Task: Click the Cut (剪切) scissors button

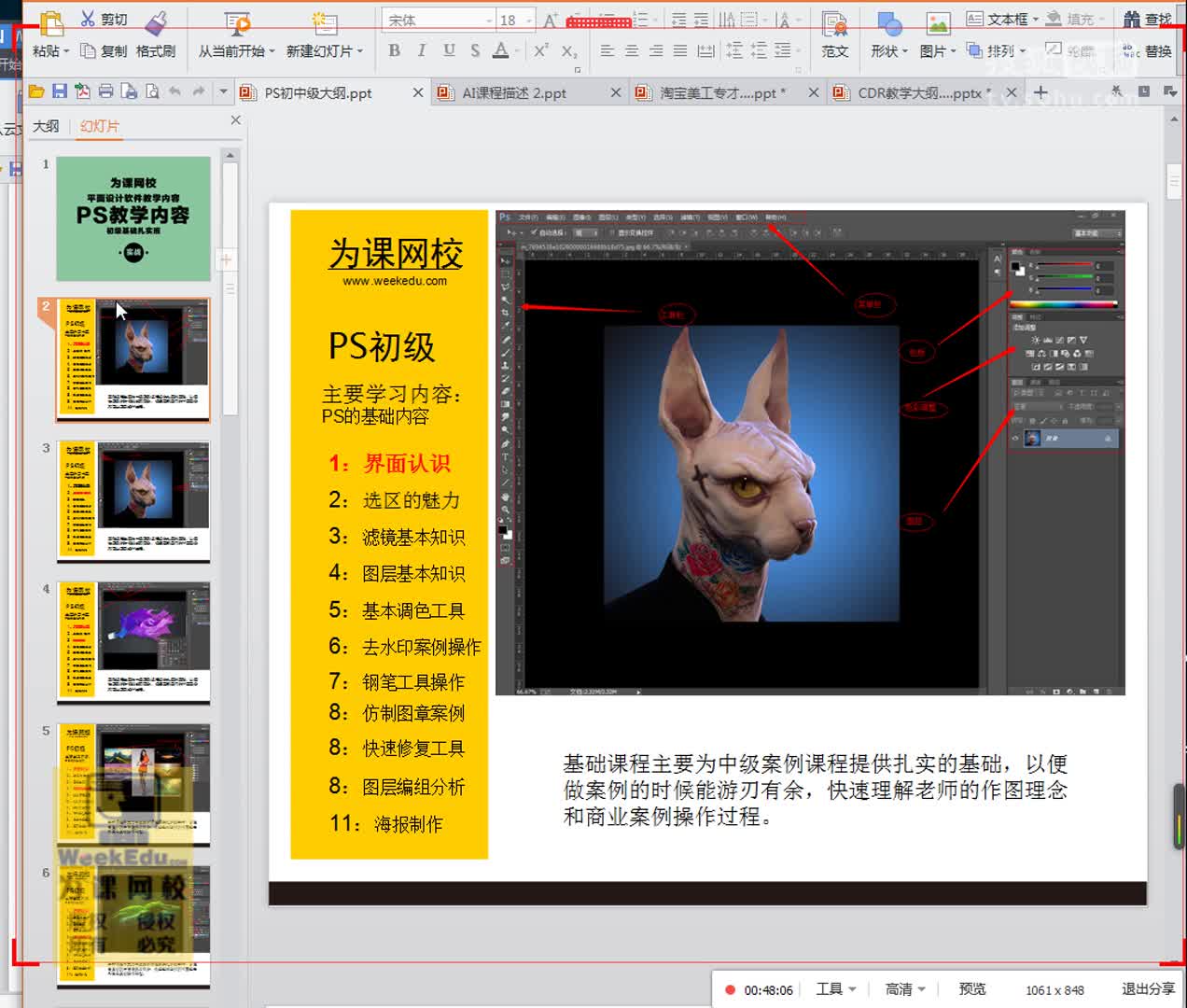Action: click(103, 19)
